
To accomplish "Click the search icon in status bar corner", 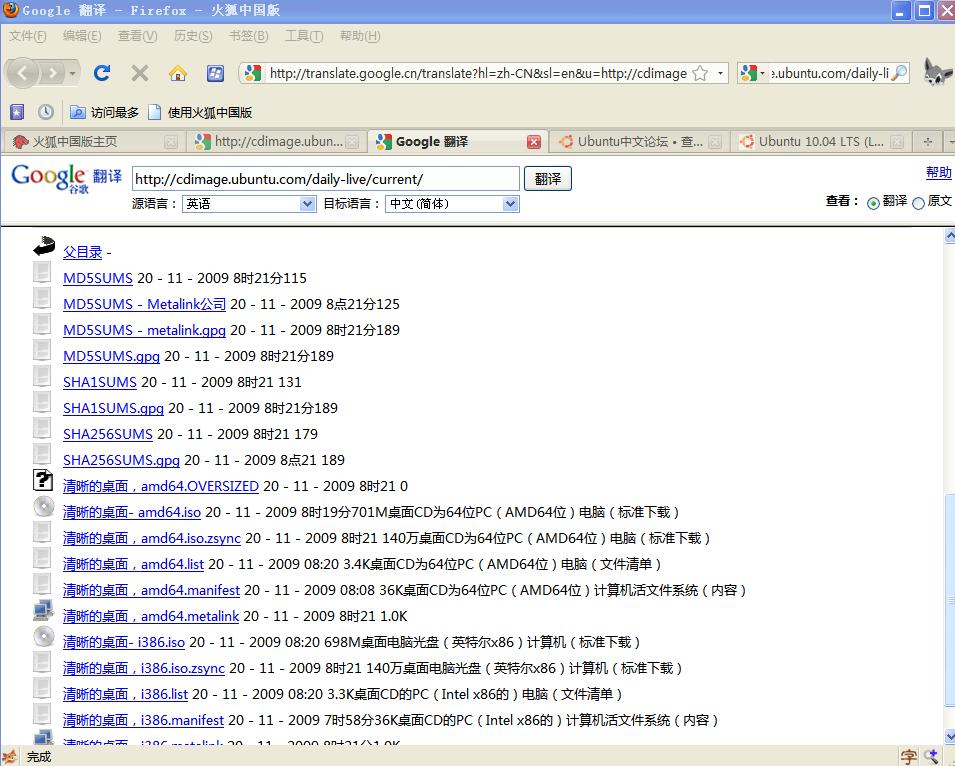I will [x=932, y=756].
